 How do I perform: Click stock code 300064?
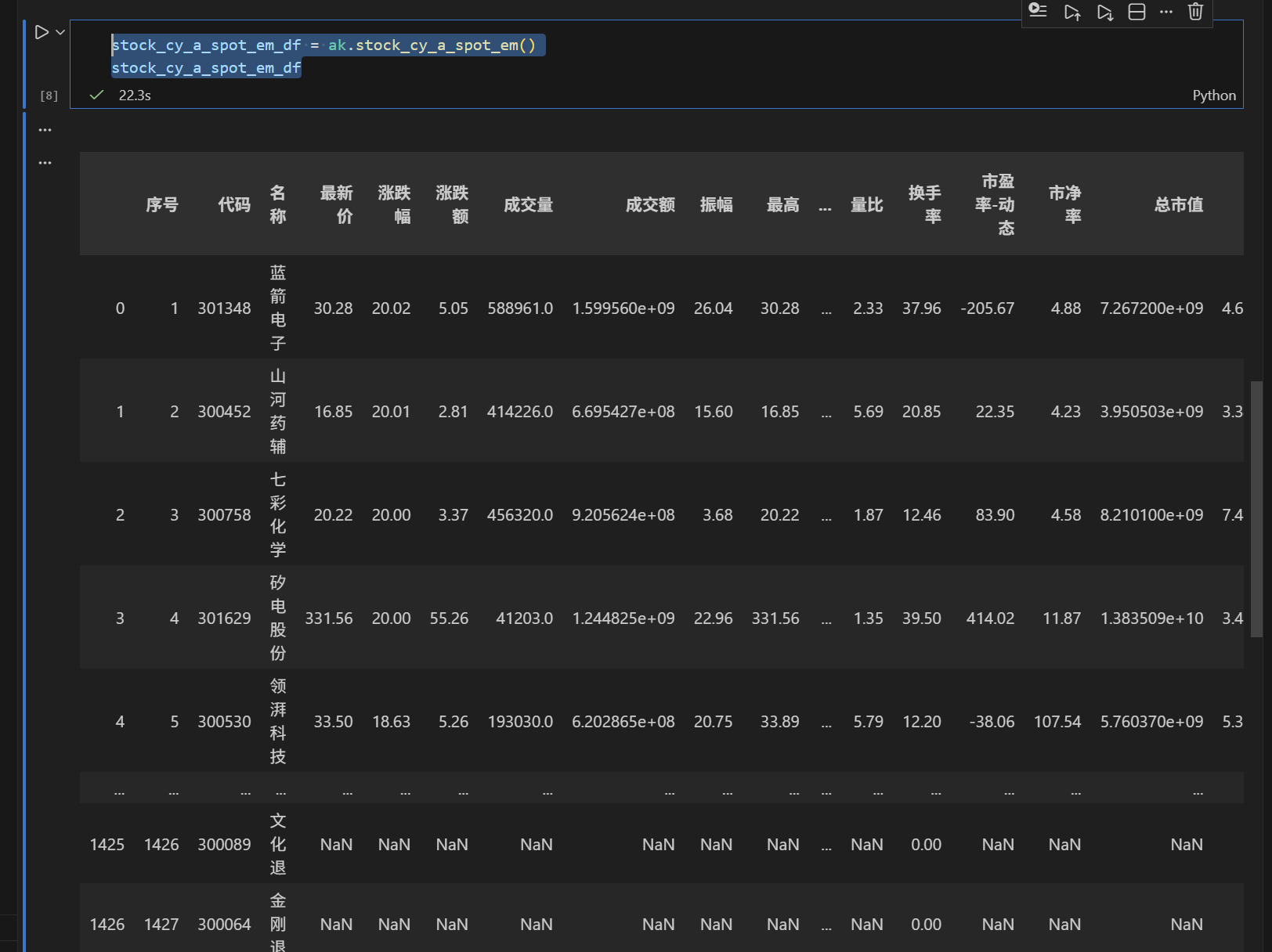224,925
